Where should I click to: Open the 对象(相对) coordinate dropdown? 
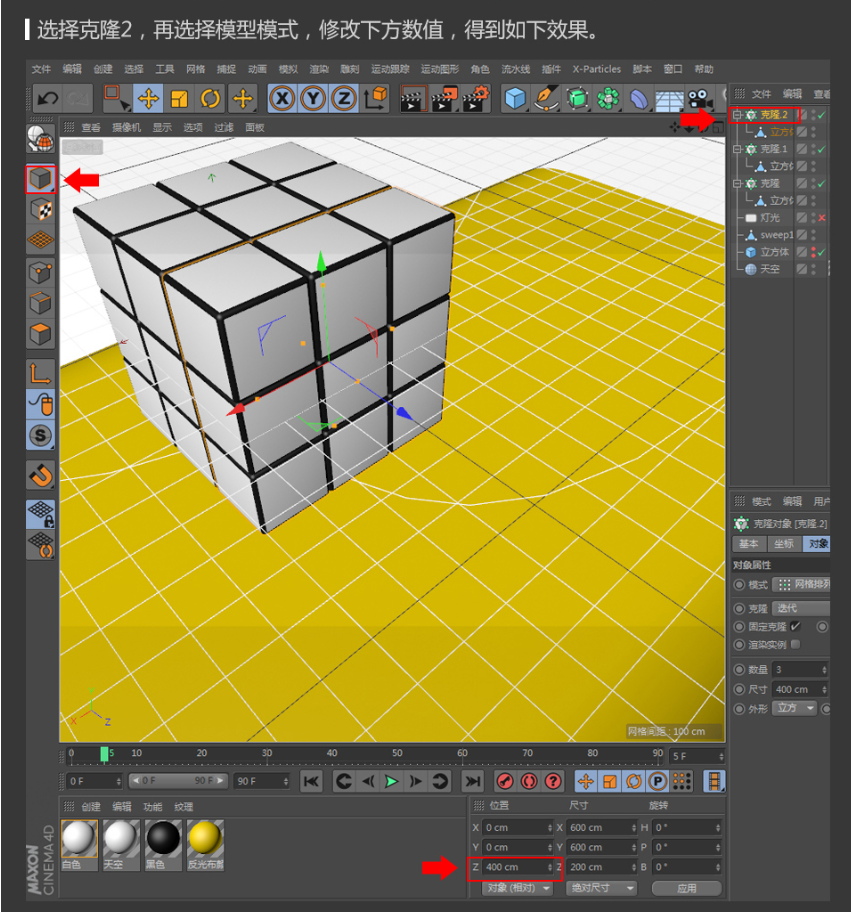[x=518, y=888]
